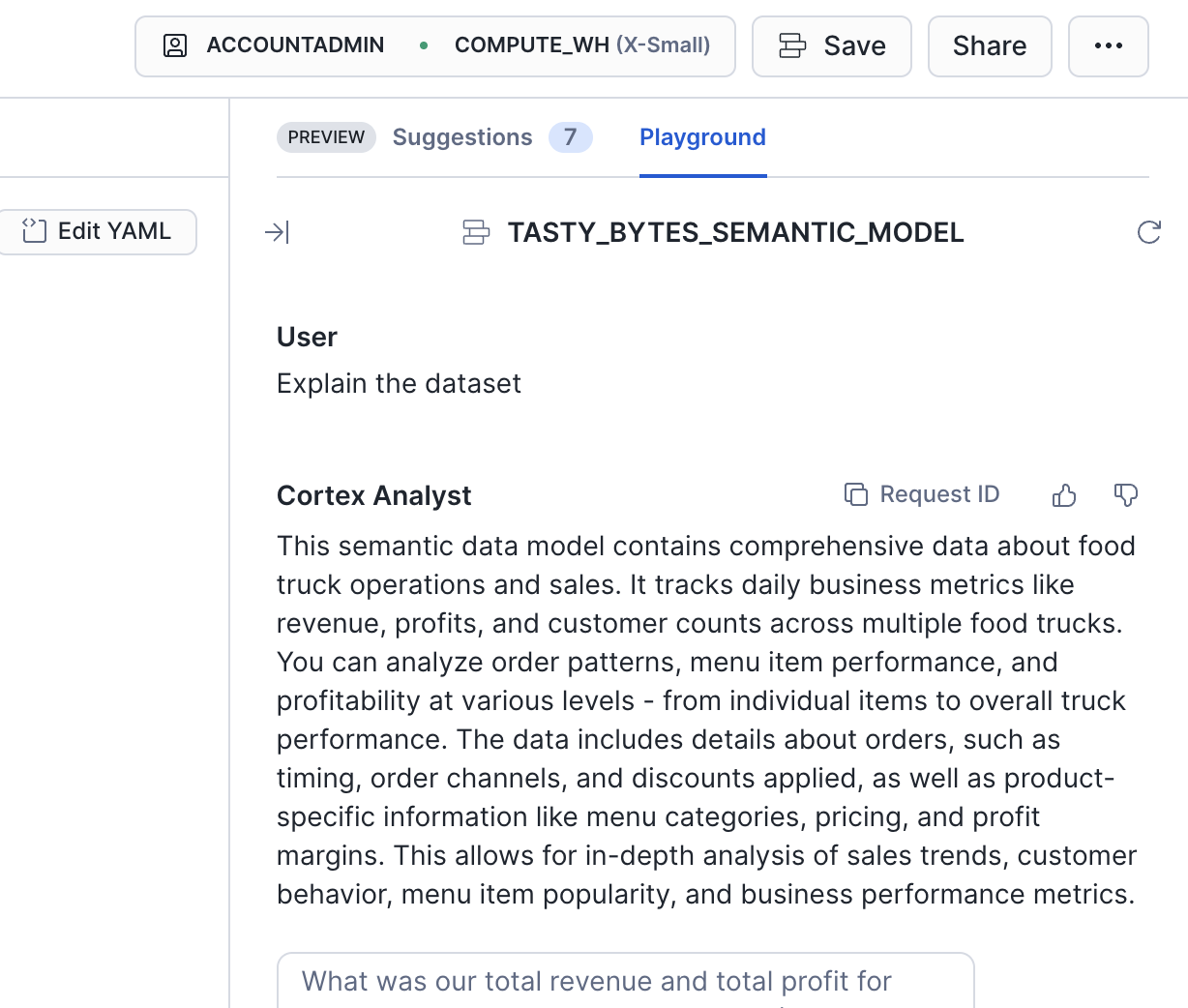The height and width of the screenshot is (1008, 1188).
Task: Copy the Request ID
Action: click(x=922, y=495)
